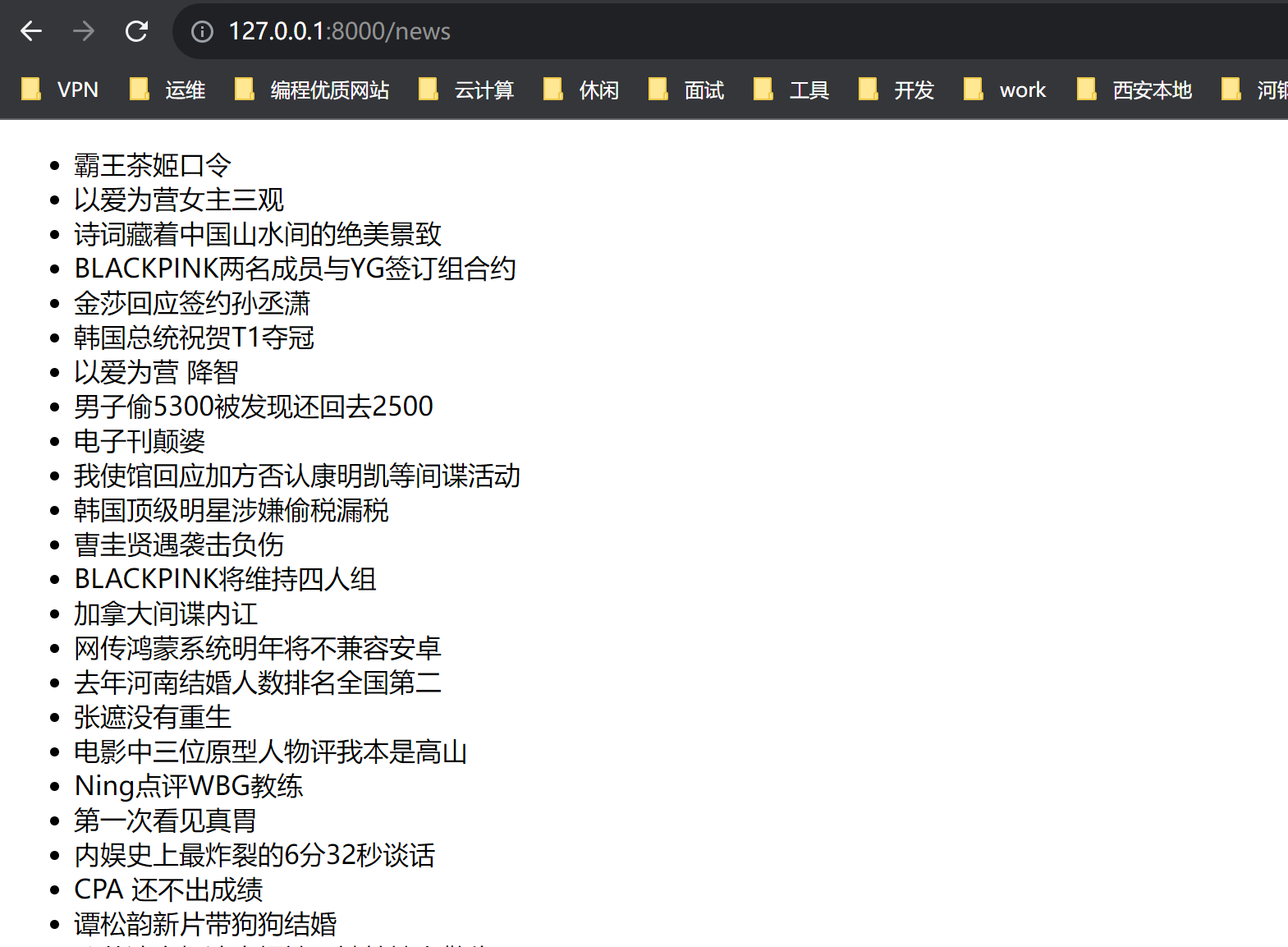Open the 云计算 bookmark folder
Screen dimensions: 1288x947
pos(466,90)
